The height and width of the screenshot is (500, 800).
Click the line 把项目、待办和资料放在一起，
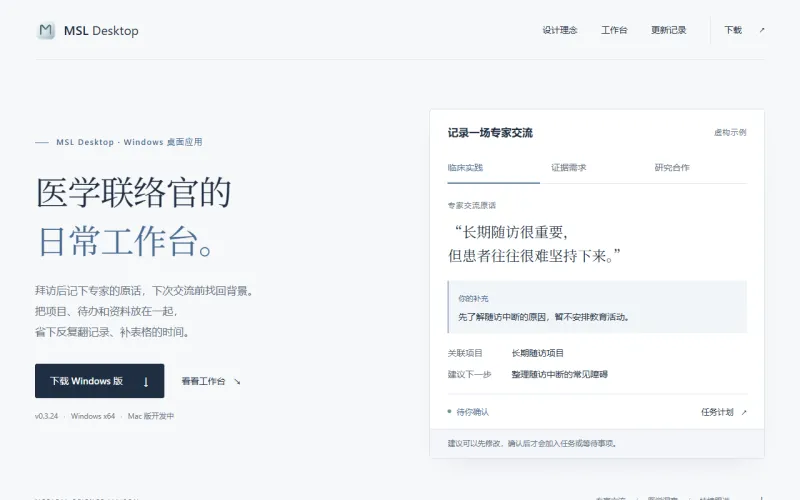[x=106, y=311]
